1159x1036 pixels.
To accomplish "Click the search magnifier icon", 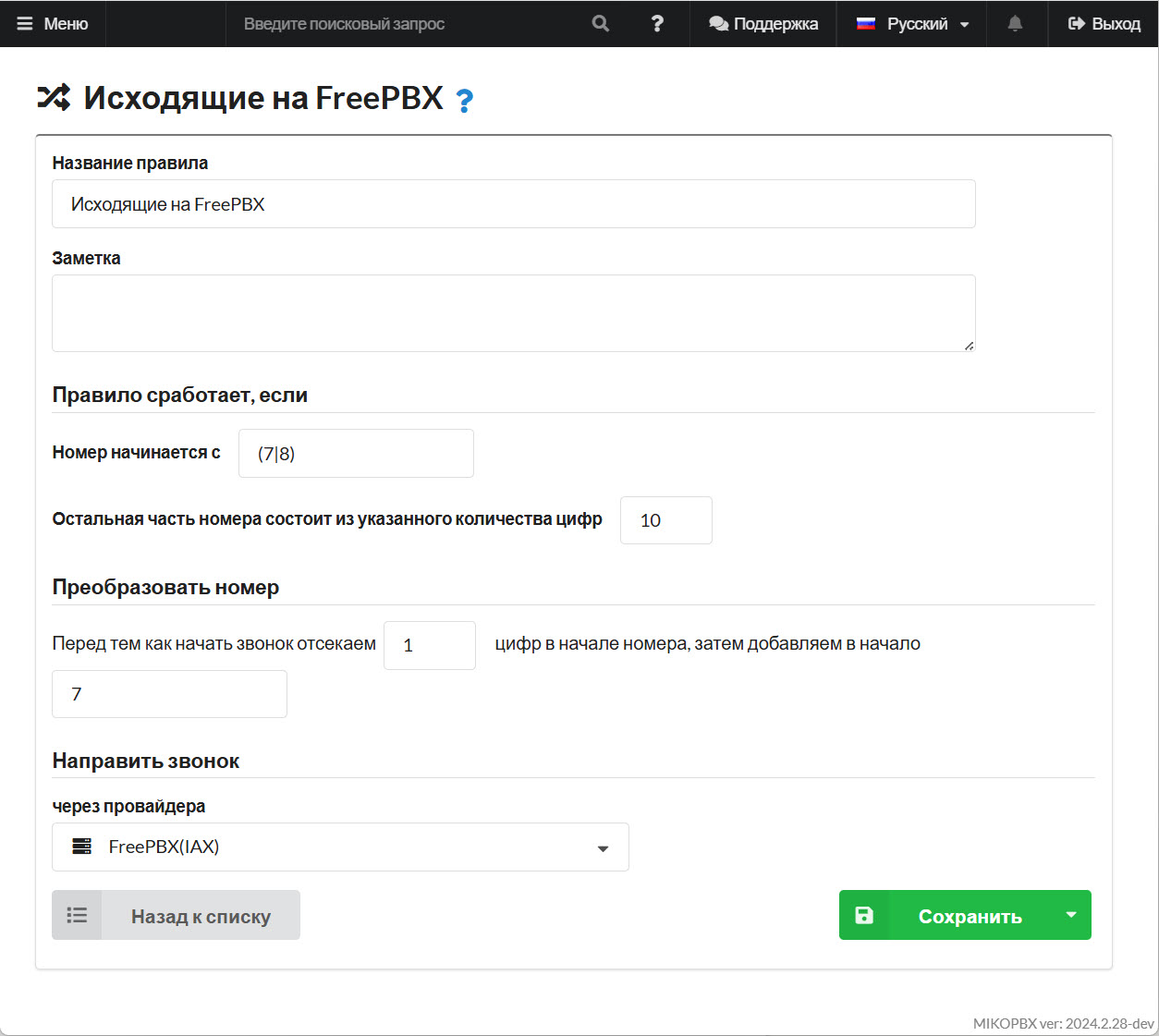I will point(601,24).
